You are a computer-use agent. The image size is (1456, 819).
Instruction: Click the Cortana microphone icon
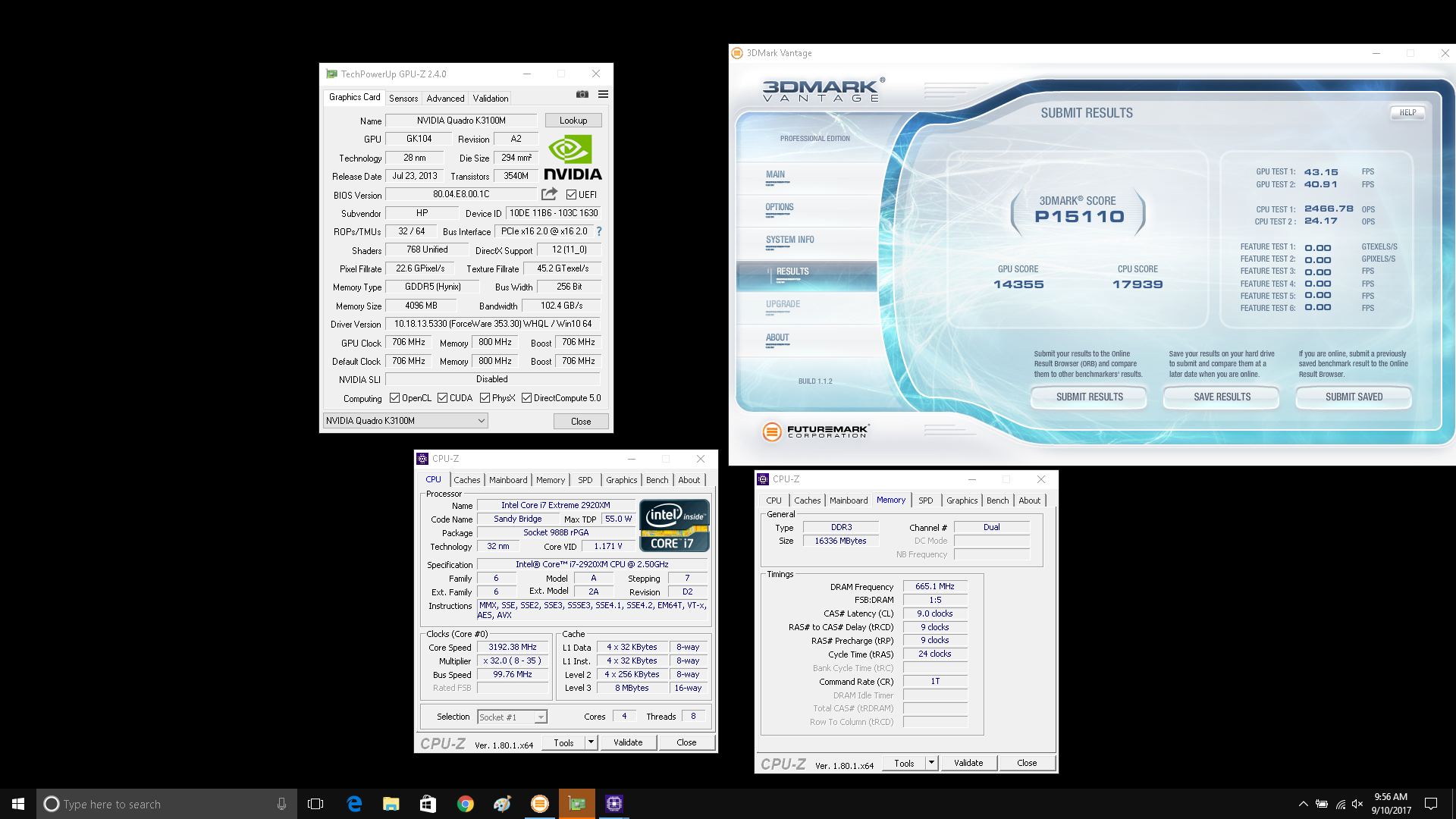point(281,804)
